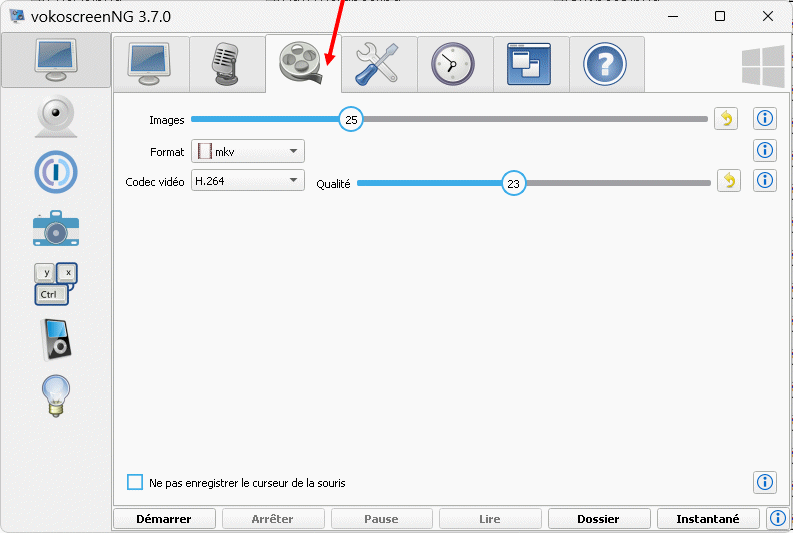Open the snapshot camera section
The width and height of the screenshot is (793, 533).
point(56,229)
